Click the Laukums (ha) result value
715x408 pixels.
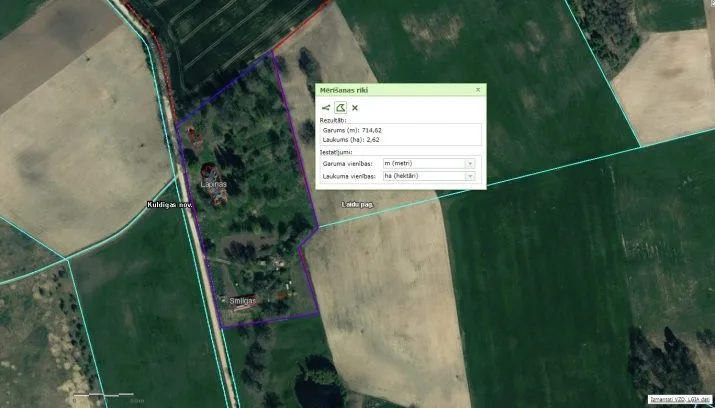click(x=373, y=140)
